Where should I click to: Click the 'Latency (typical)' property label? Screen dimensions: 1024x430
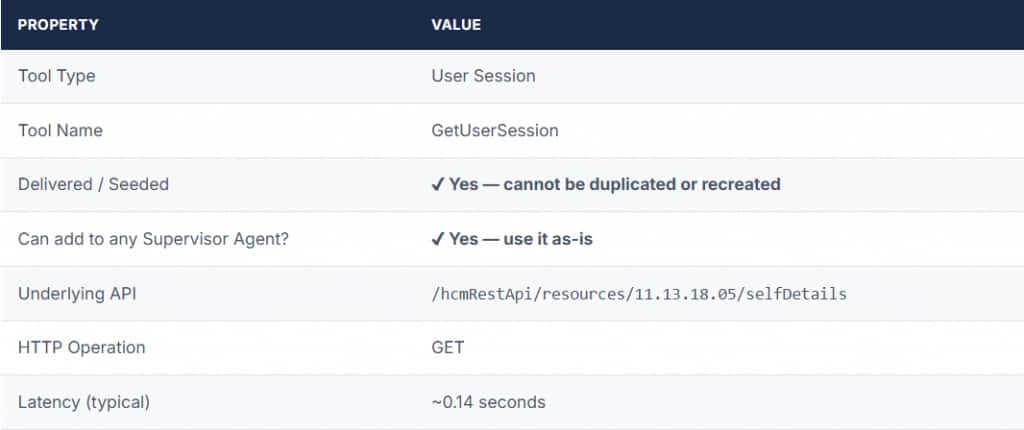84,402
